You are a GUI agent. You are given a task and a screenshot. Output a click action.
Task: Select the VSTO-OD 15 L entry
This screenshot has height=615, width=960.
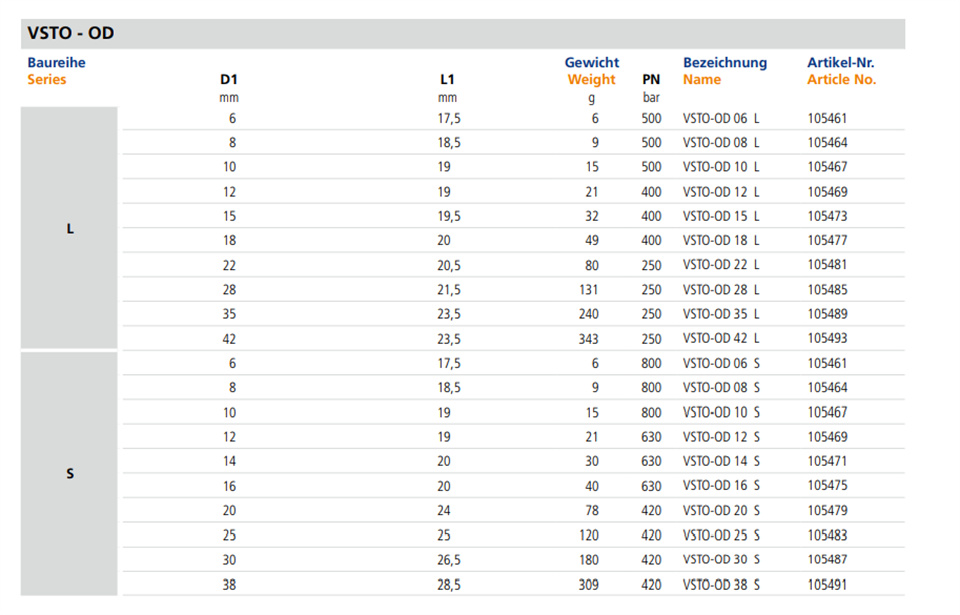pos(721,216)
